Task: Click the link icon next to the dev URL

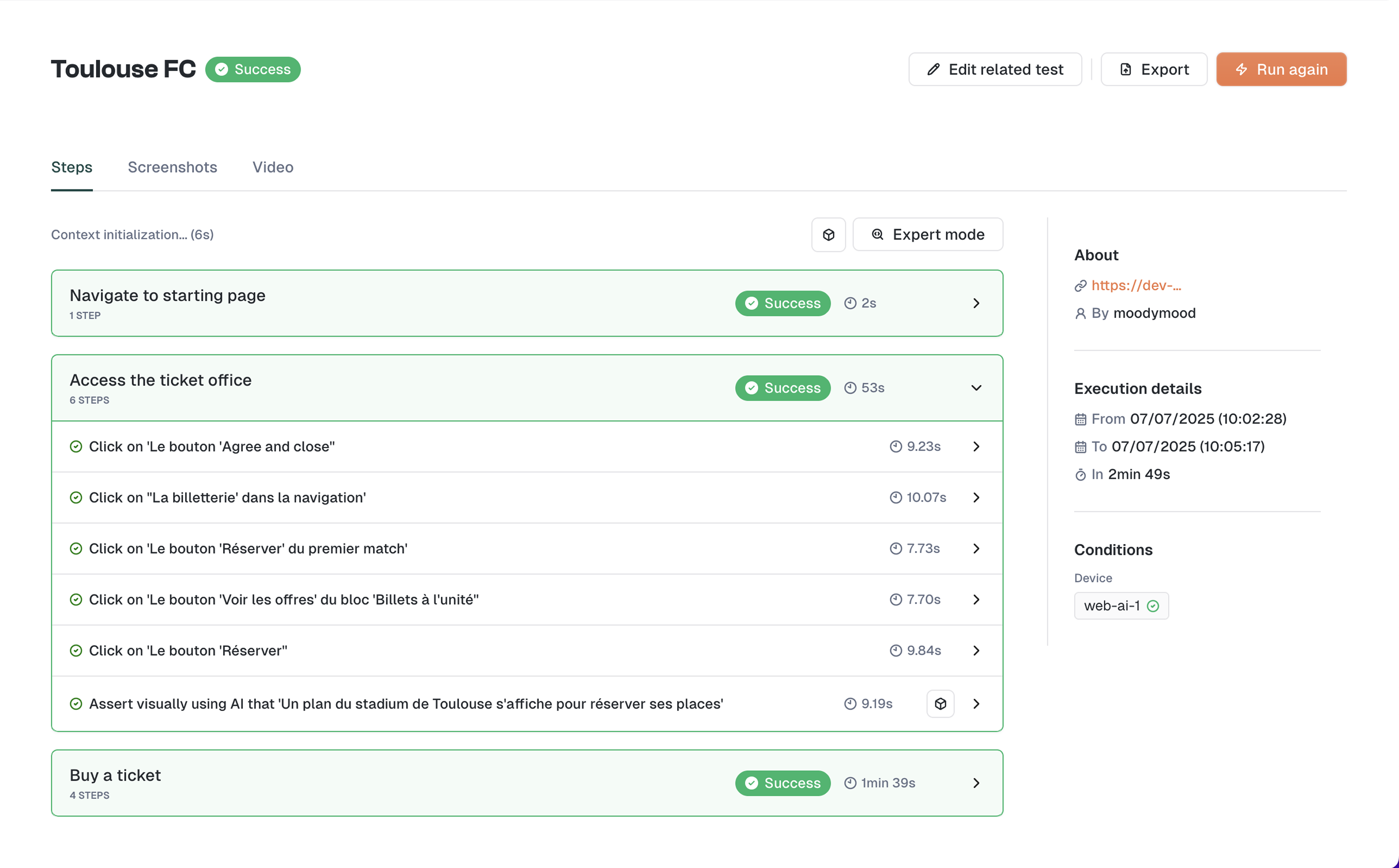Action: coord(1080,286)
